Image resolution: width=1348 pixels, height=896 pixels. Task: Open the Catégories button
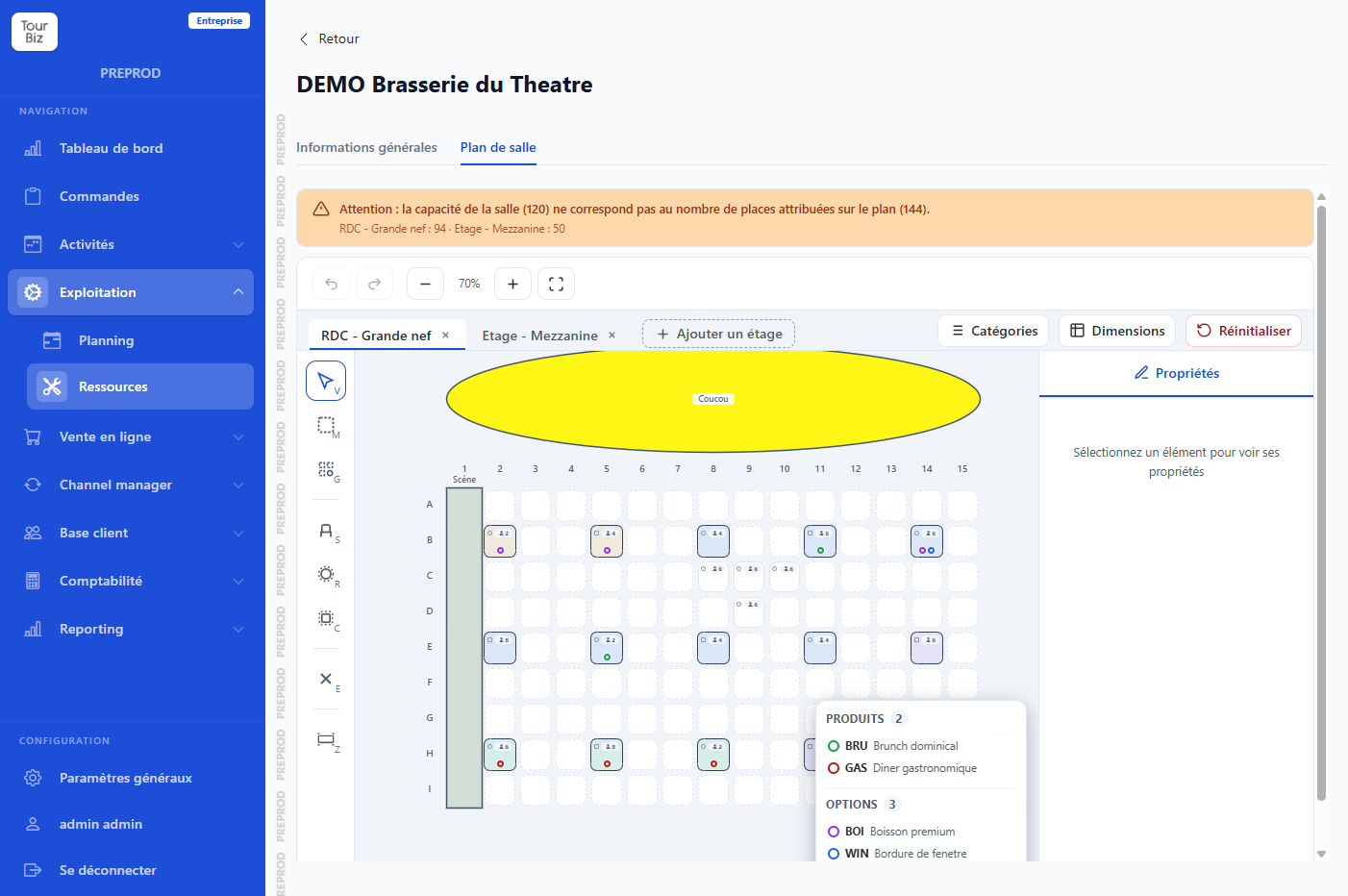click(994, 331)
